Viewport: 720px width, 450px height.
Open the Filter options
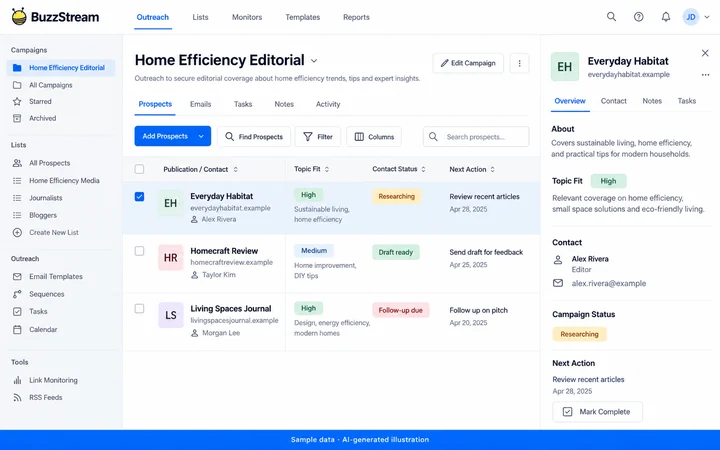(318, 137)
